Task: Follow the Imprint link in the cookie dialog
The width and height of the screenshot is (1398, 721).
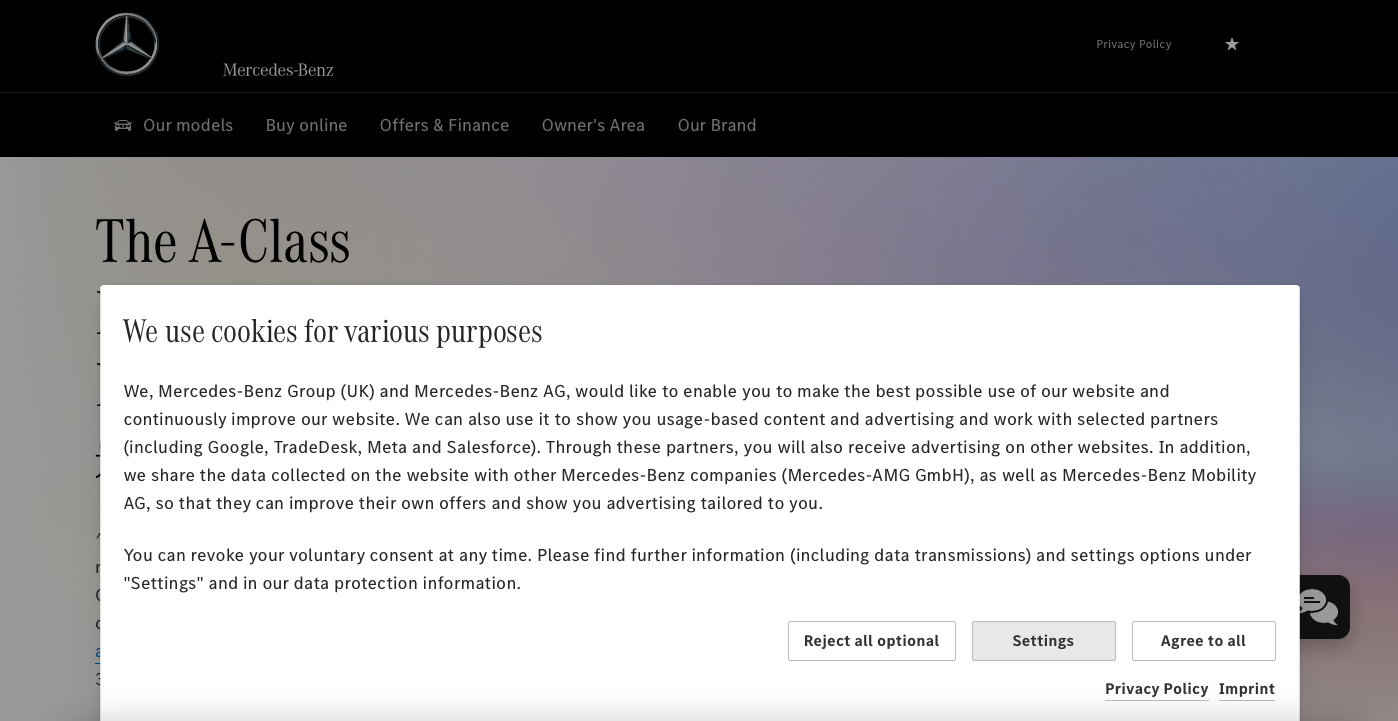Action: click(1246, 689)
